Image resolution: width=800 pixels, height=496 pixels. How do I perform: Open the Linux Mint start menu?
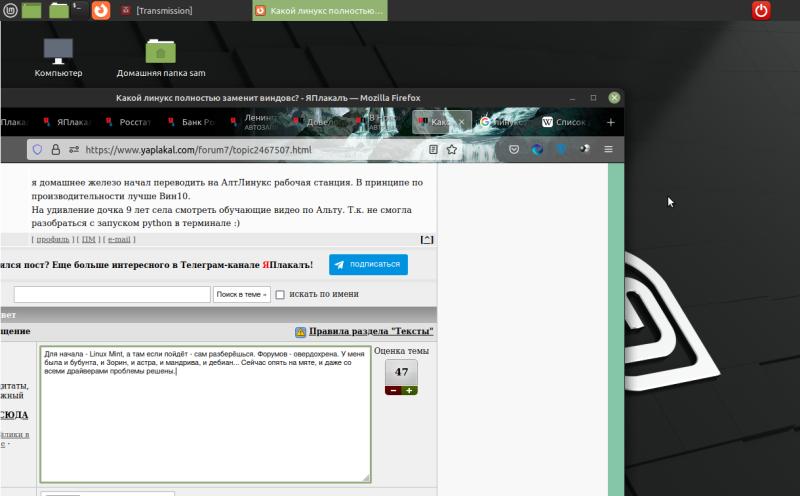click(x=10, y=10)
